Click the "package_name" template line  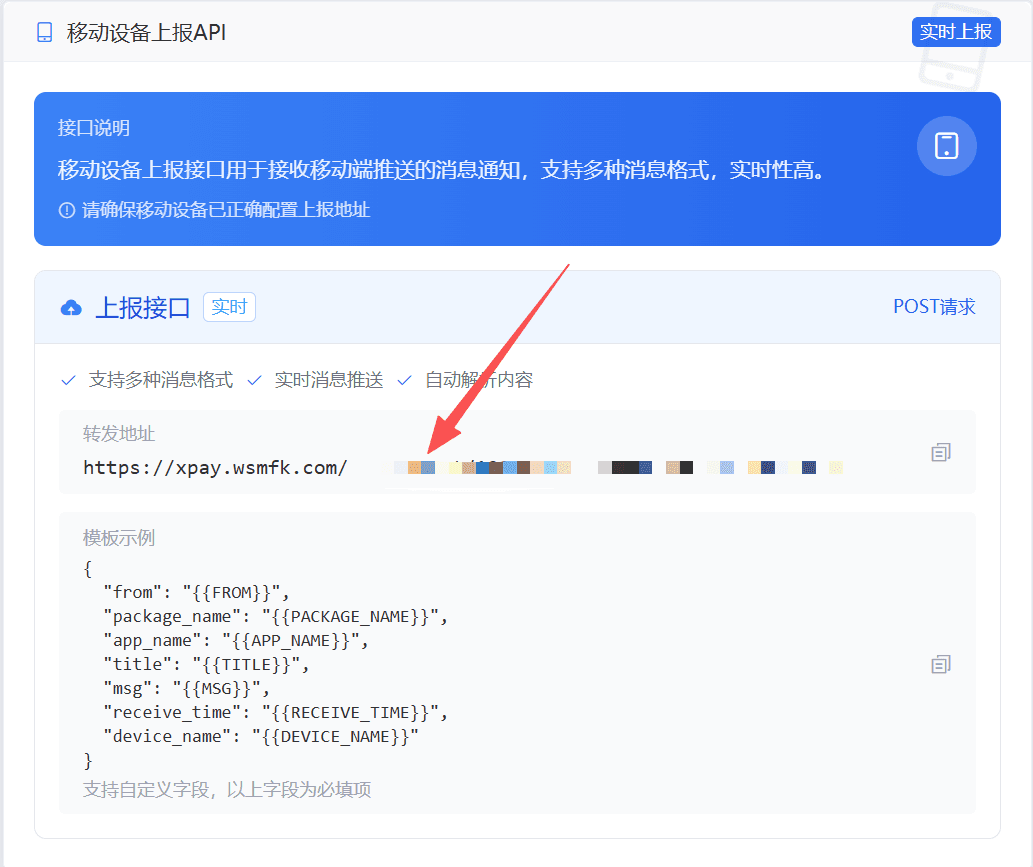tap(275, 617)
